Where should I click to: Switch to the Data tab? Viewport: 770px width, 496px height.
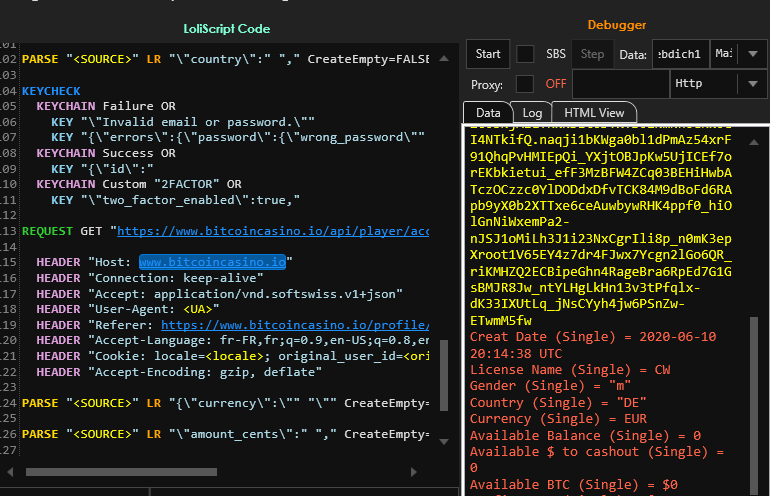coord(488,113)
